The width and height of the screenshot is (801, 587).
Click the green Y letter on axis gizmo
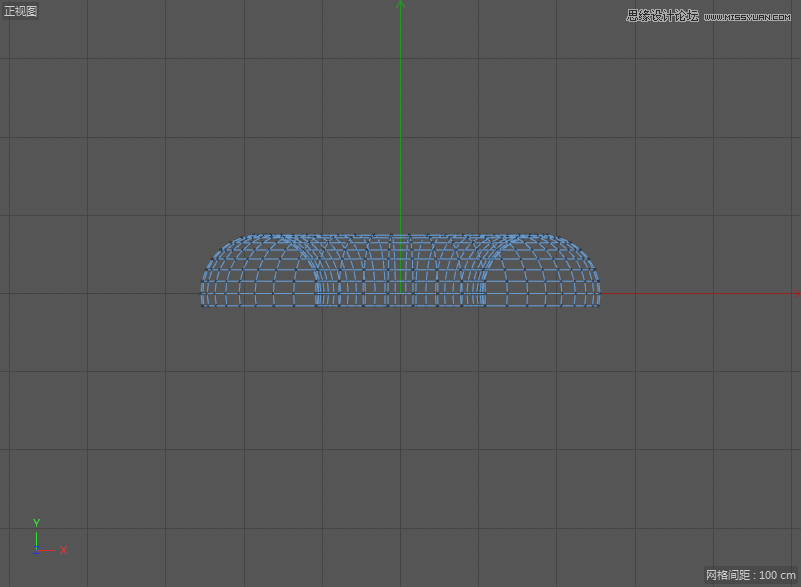(x=36, y=523)
